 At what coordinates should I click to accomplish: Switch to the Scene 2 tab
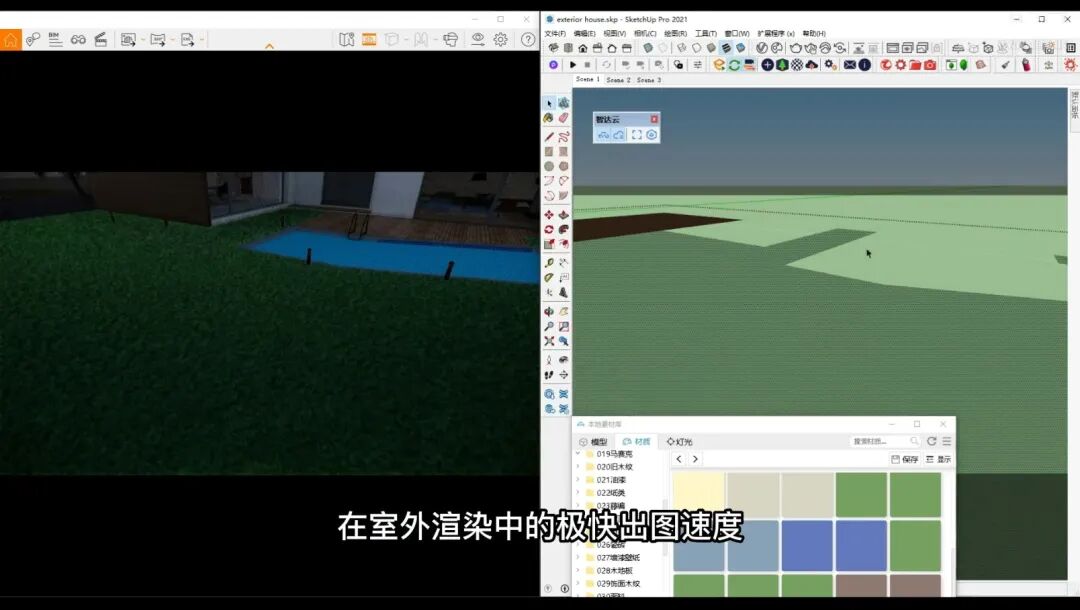[x=618, y=80]
